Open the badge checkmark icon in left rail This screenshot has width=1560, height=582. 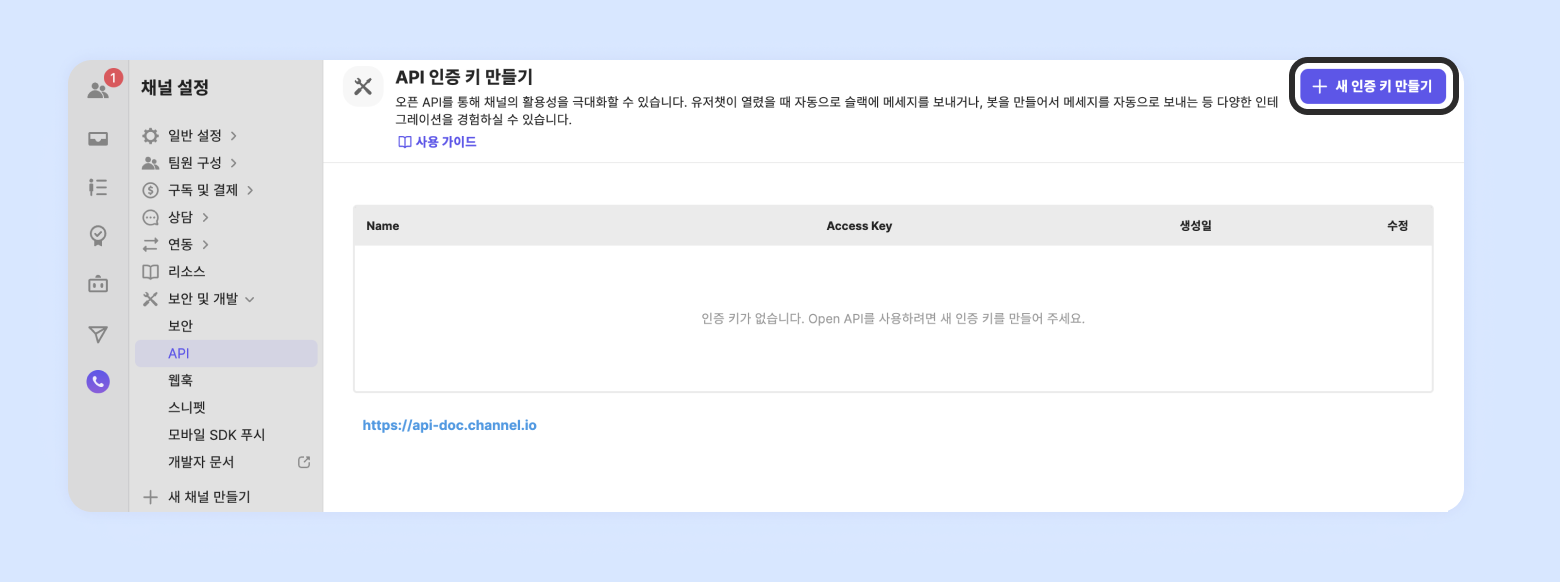[x=98, y=235]
